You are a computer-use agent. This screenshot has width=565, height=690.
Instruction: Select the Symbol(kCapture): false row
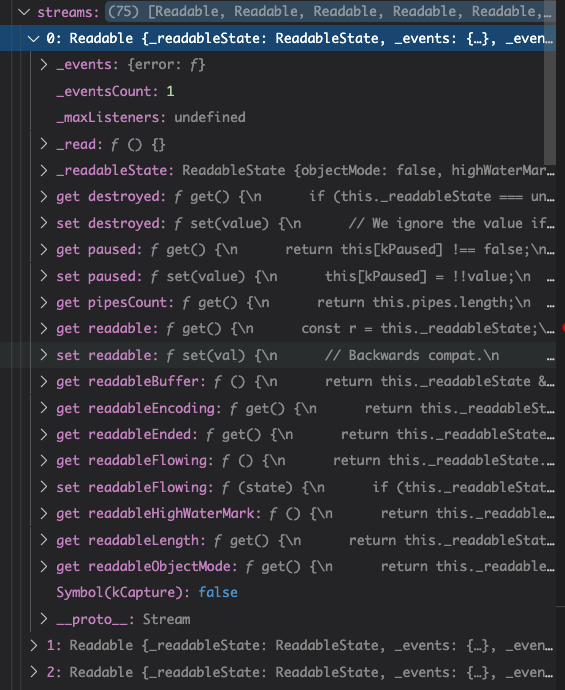pos(278,593)
